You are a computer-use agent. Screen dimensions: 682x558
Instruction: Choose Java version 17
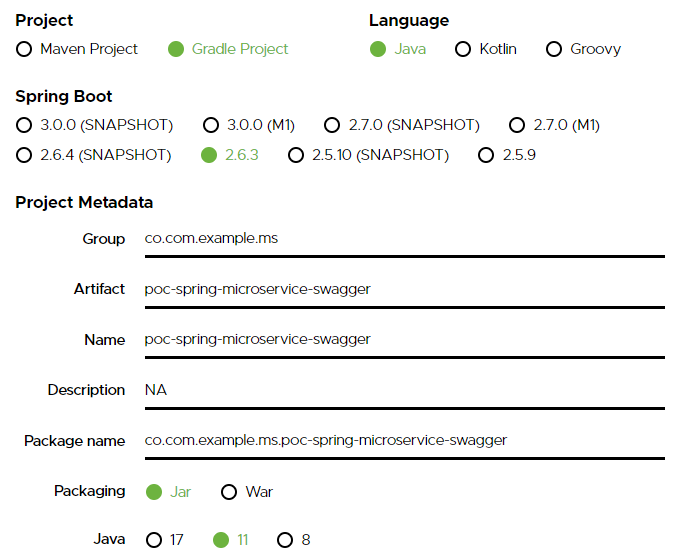154,540
